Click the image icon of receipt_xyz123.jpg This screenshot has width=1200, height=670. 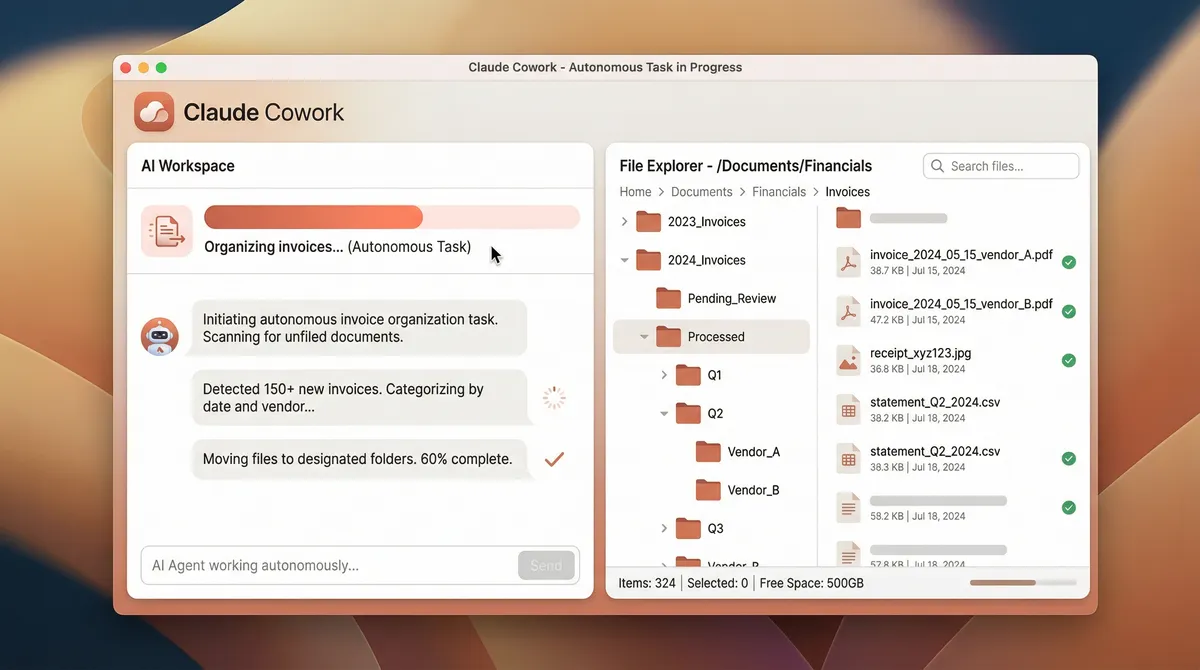[x=847, y=359]
